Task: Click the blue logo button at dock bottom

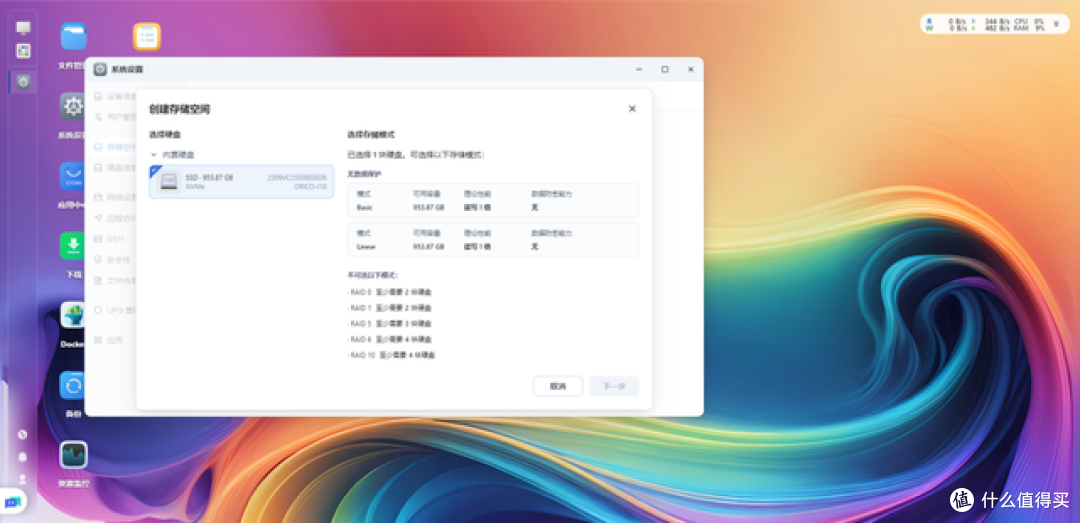Action: tap(14, 502)
